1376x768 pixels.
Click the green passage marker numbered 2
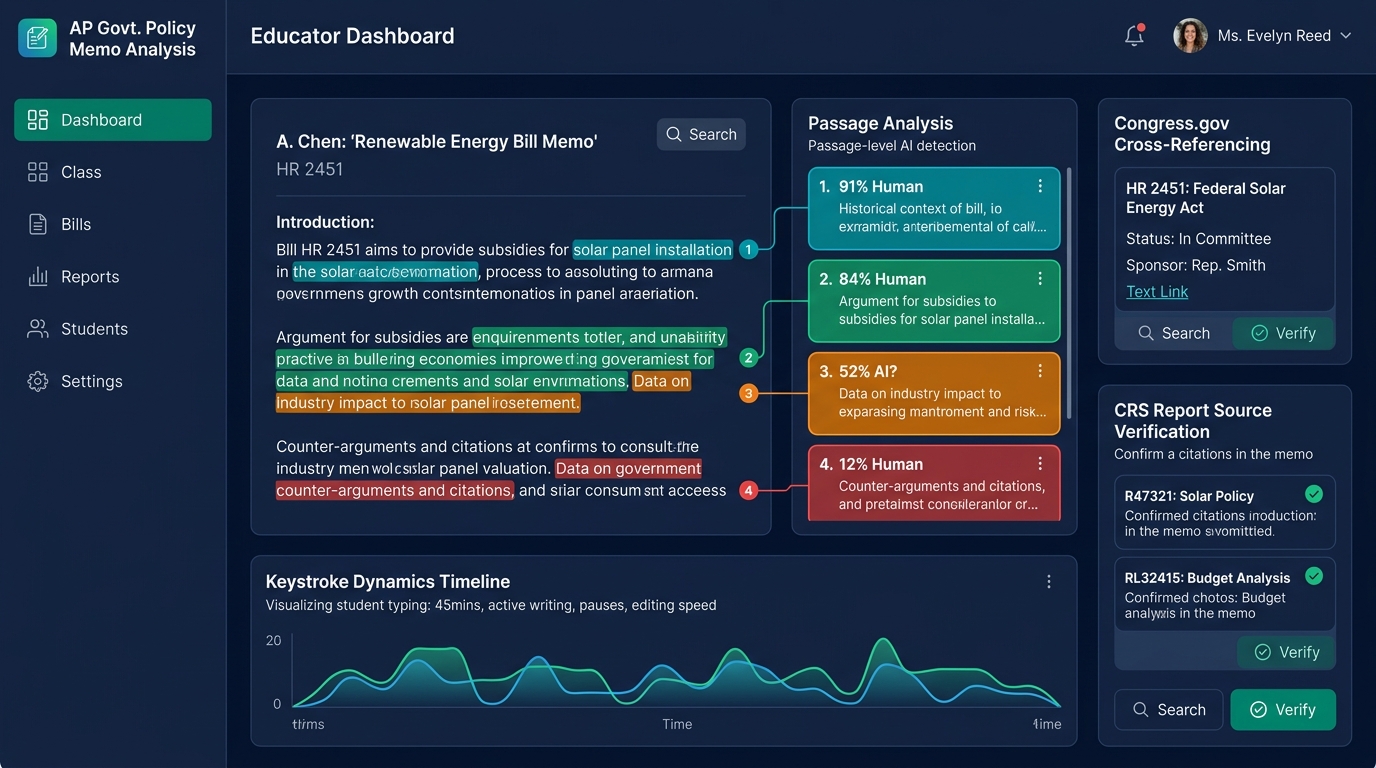[748, 357]
